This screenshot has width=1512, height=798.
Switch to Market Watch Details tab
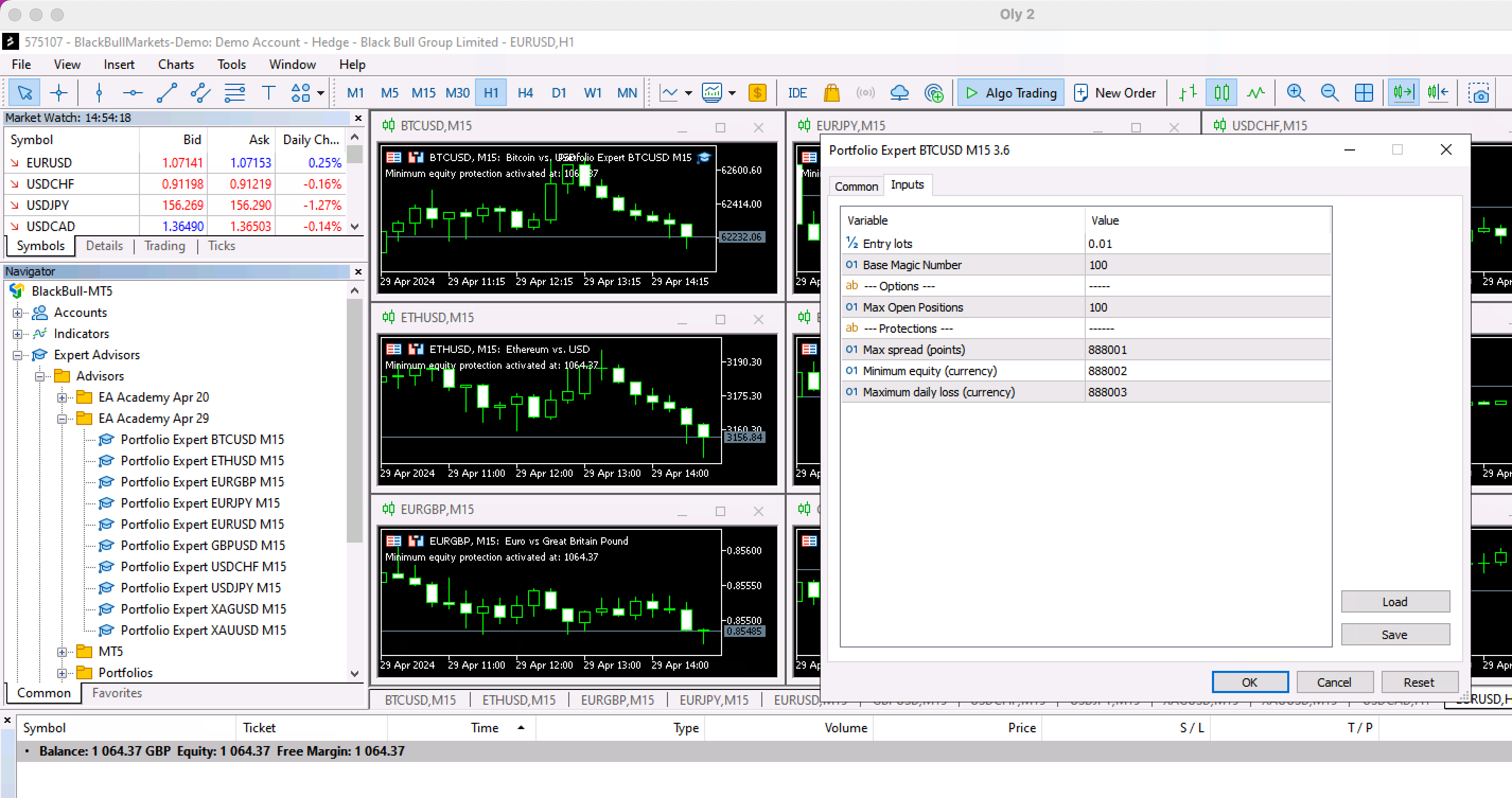(x=104, y=246)
